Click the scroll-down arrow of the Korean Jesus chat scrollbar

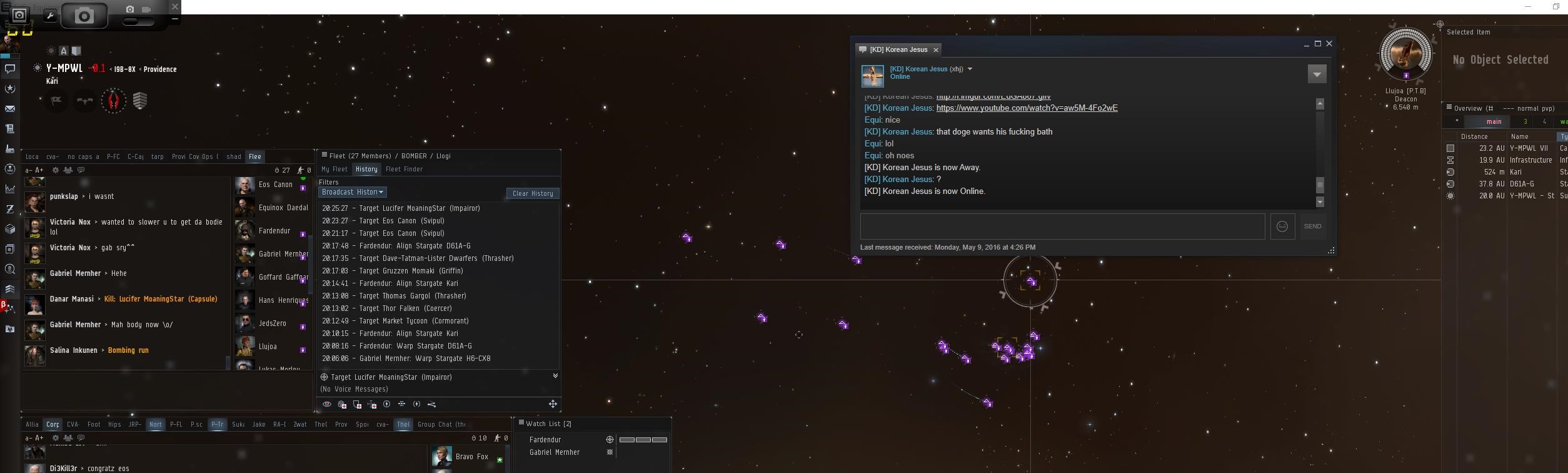[x=1320, y=202]
